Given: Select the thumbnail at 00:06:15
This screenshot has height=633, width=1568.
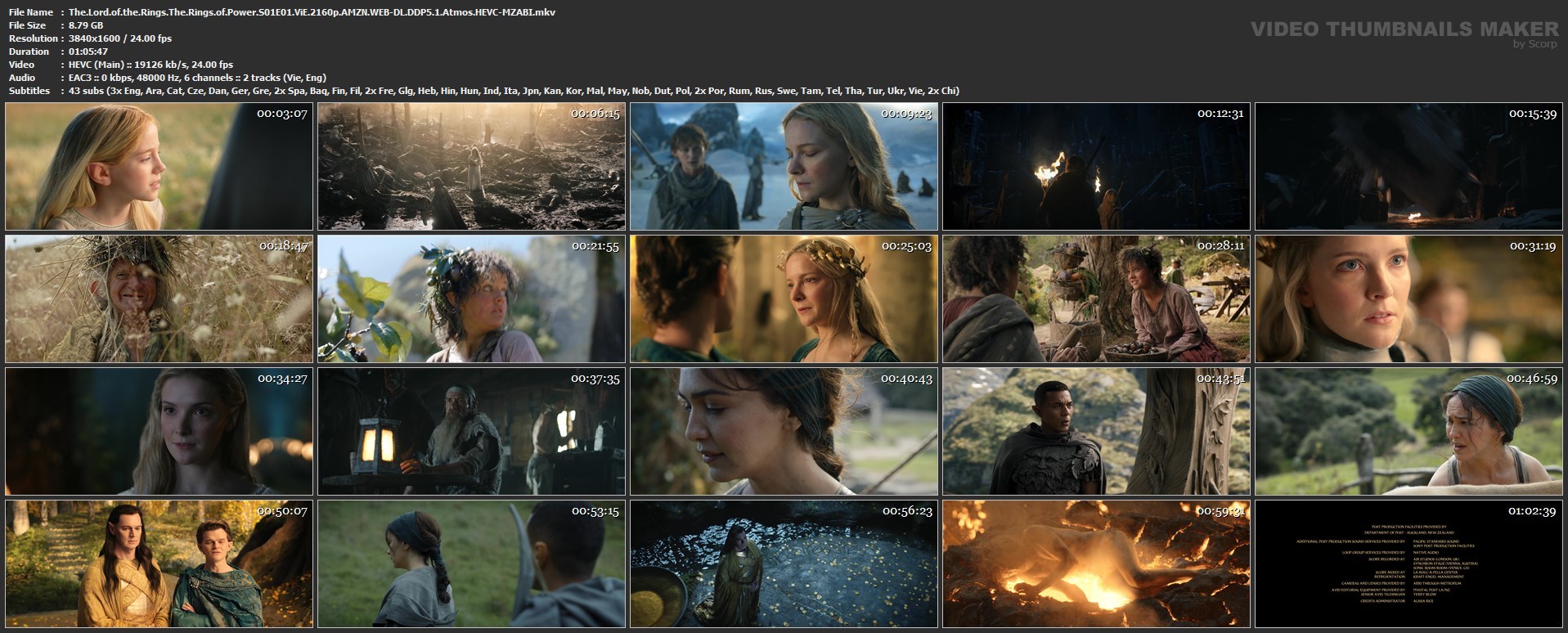Looking at the screenshot, I should [471, 166].
